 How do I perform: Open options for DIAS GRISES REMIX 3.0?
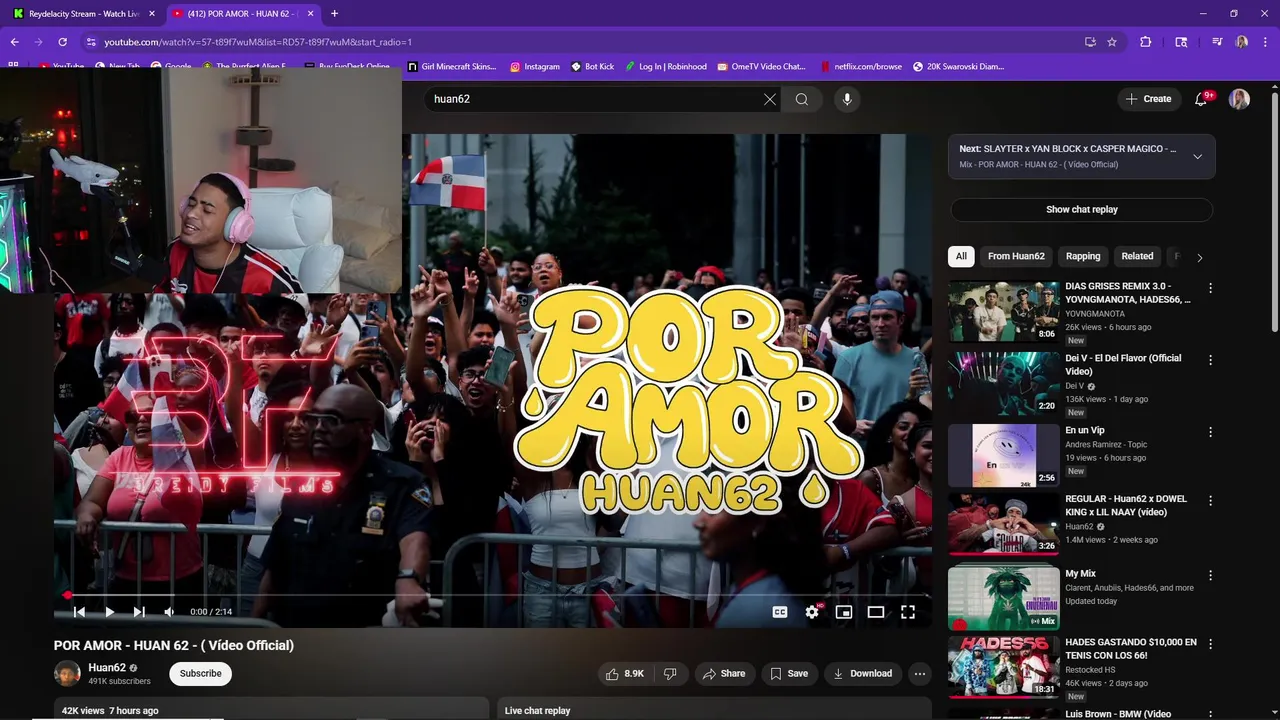[x=1210, y=288]
